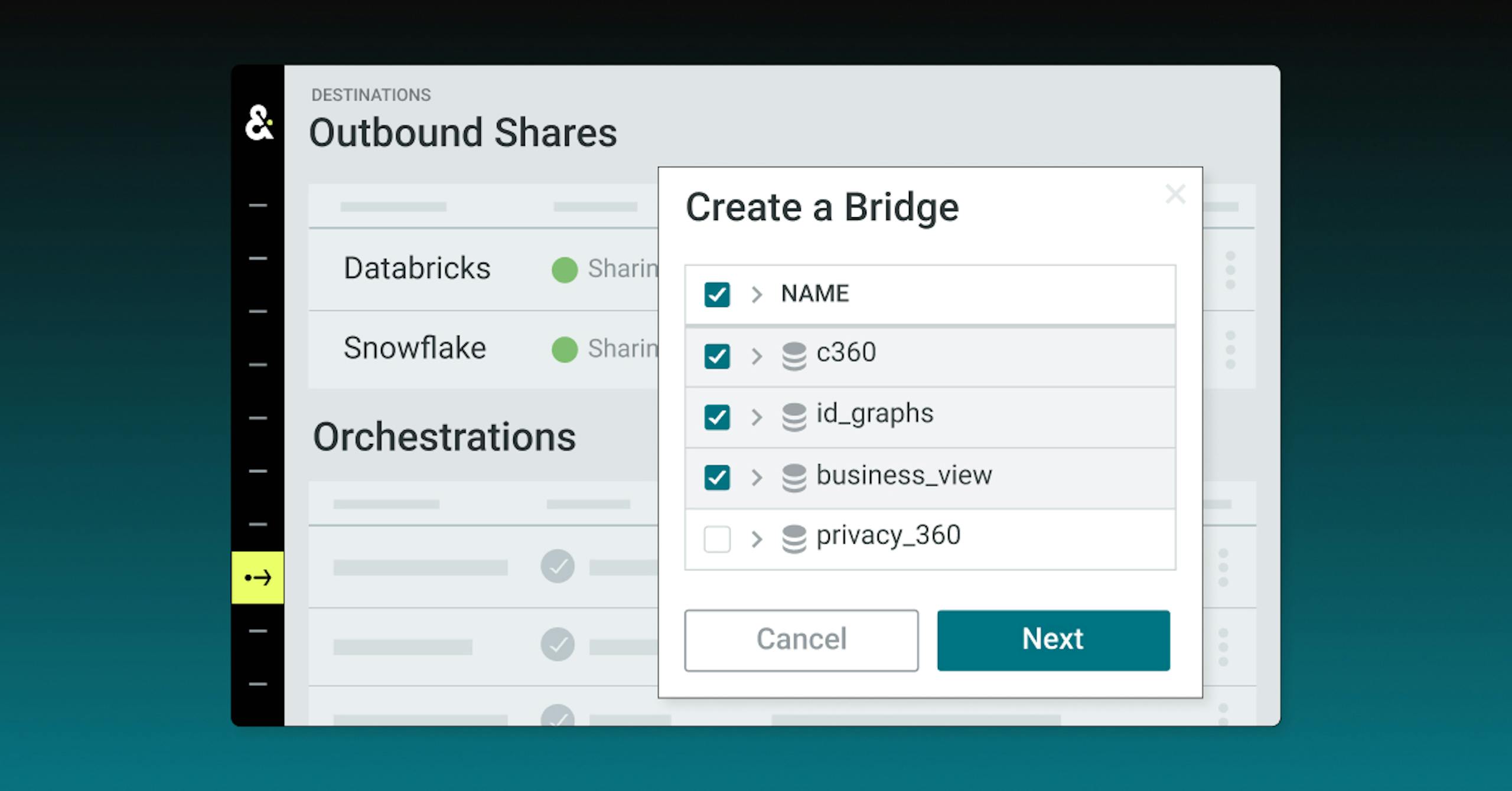
Task: Select the Databricks outbound share row
Action: coord(417,269)
